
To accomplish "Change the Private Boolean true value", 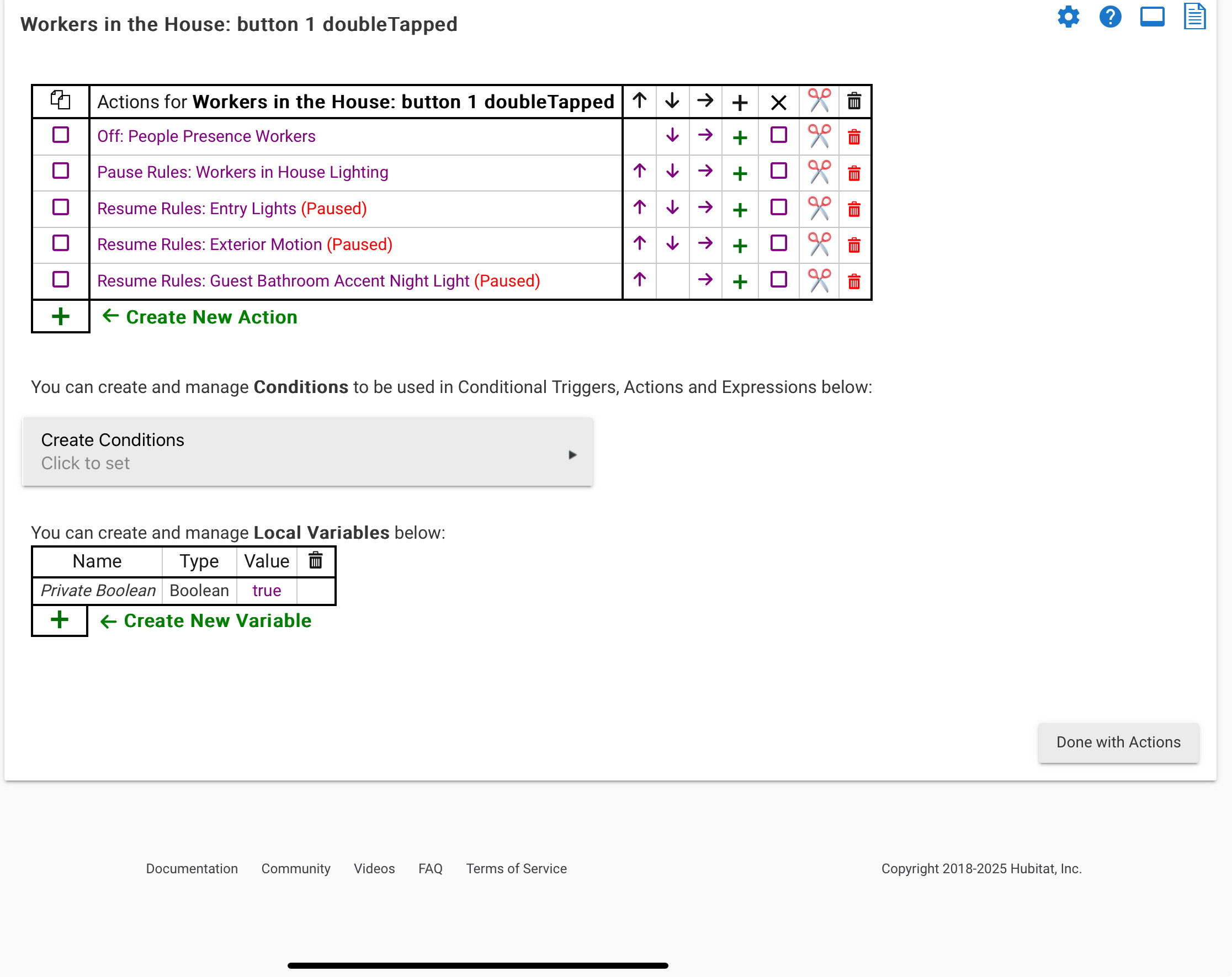I will click(x=266, y=590).
